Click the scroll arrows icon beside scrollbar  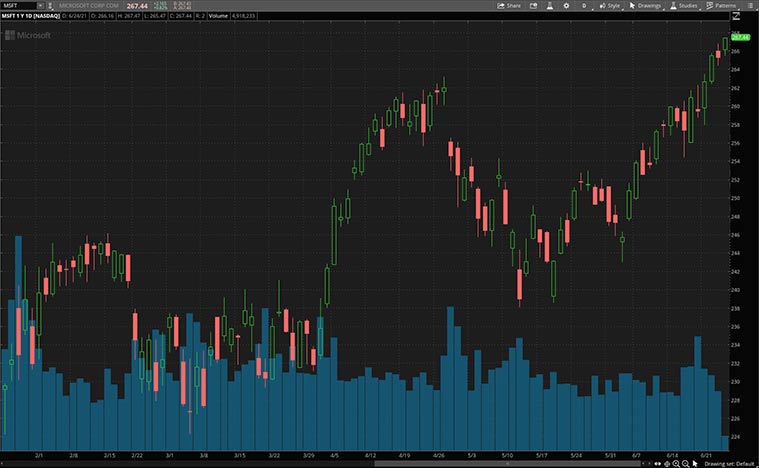tap(657, 464)
